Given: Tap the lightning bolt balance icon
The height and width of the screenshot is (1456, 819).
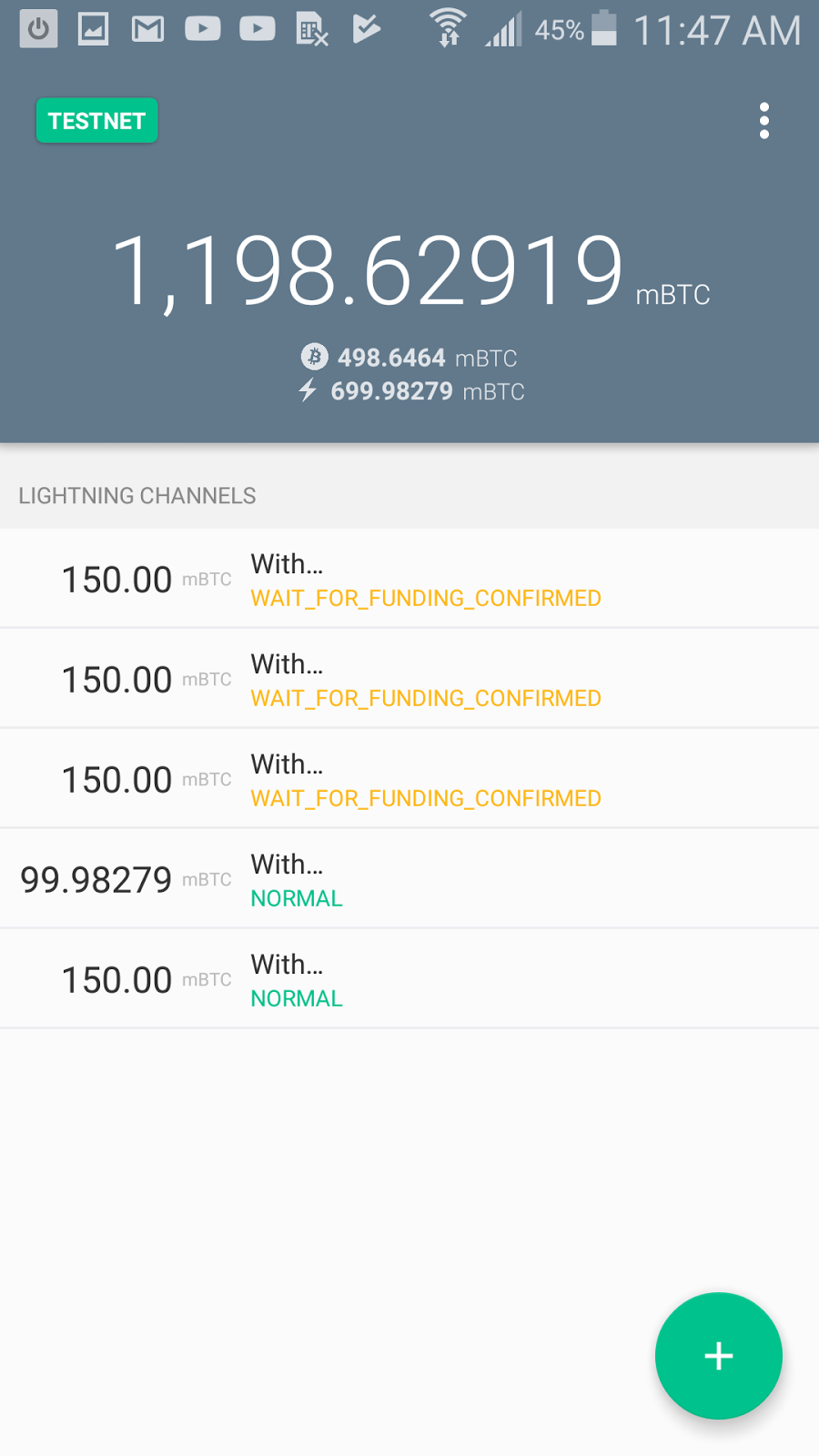Looking at the screenshot, I should click(x=308, y=390).
